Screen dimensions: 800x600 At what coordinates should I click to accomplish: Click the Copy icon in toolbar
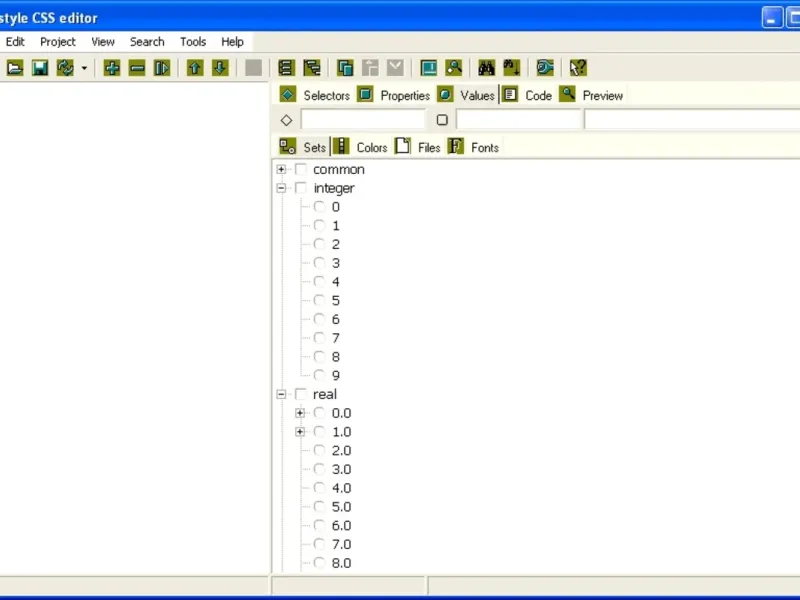pos(345,68)
